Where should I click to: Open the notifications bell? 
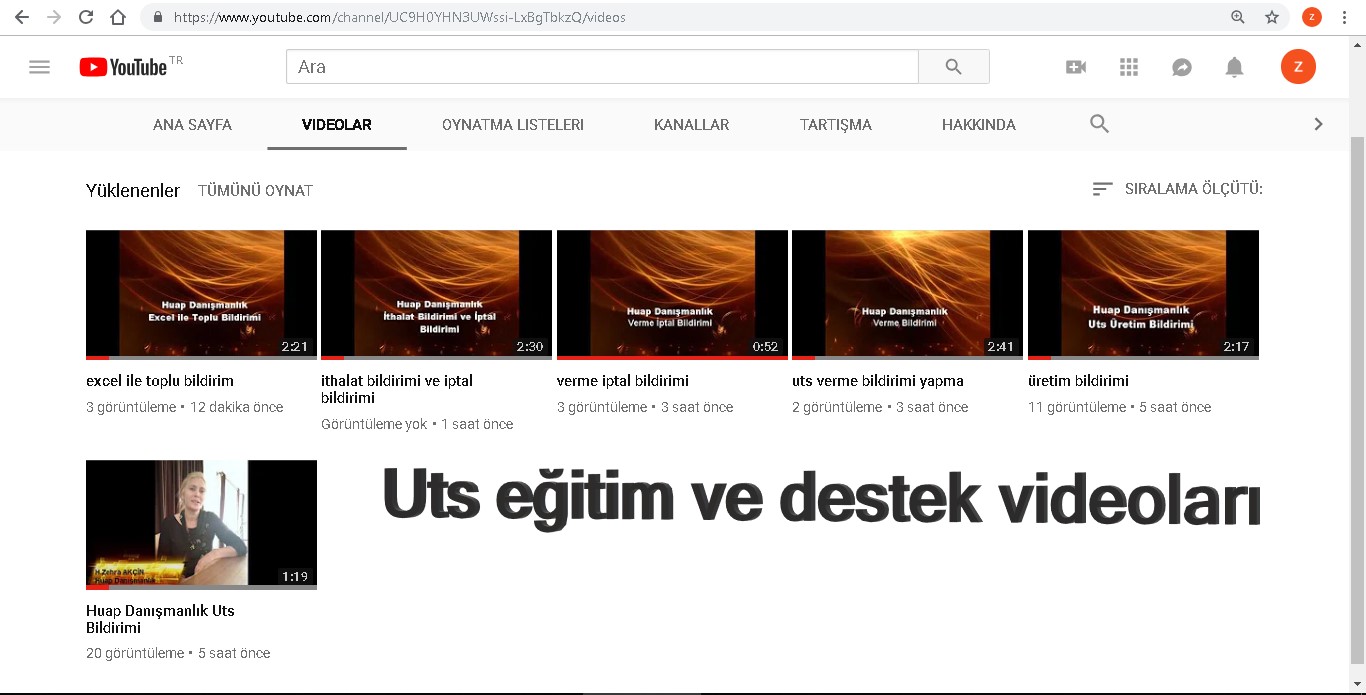1235,67
